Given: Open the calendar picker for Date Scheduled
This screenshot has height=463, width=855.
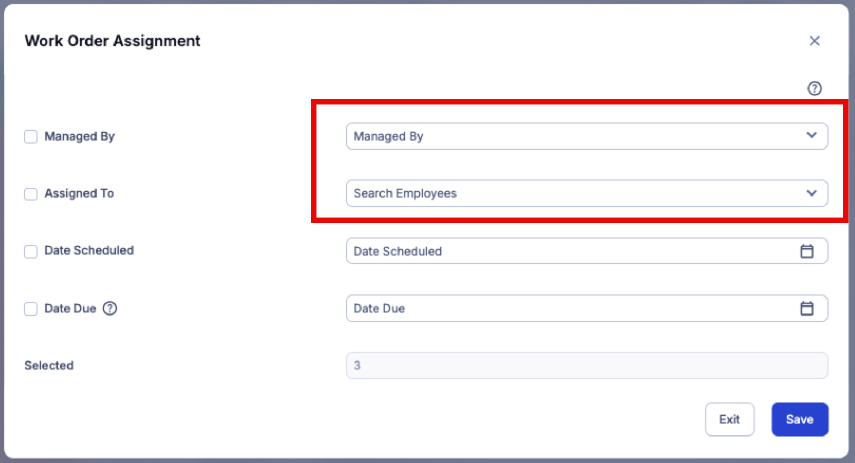Looking at the screenshot, I should click(x=806, y=251).
